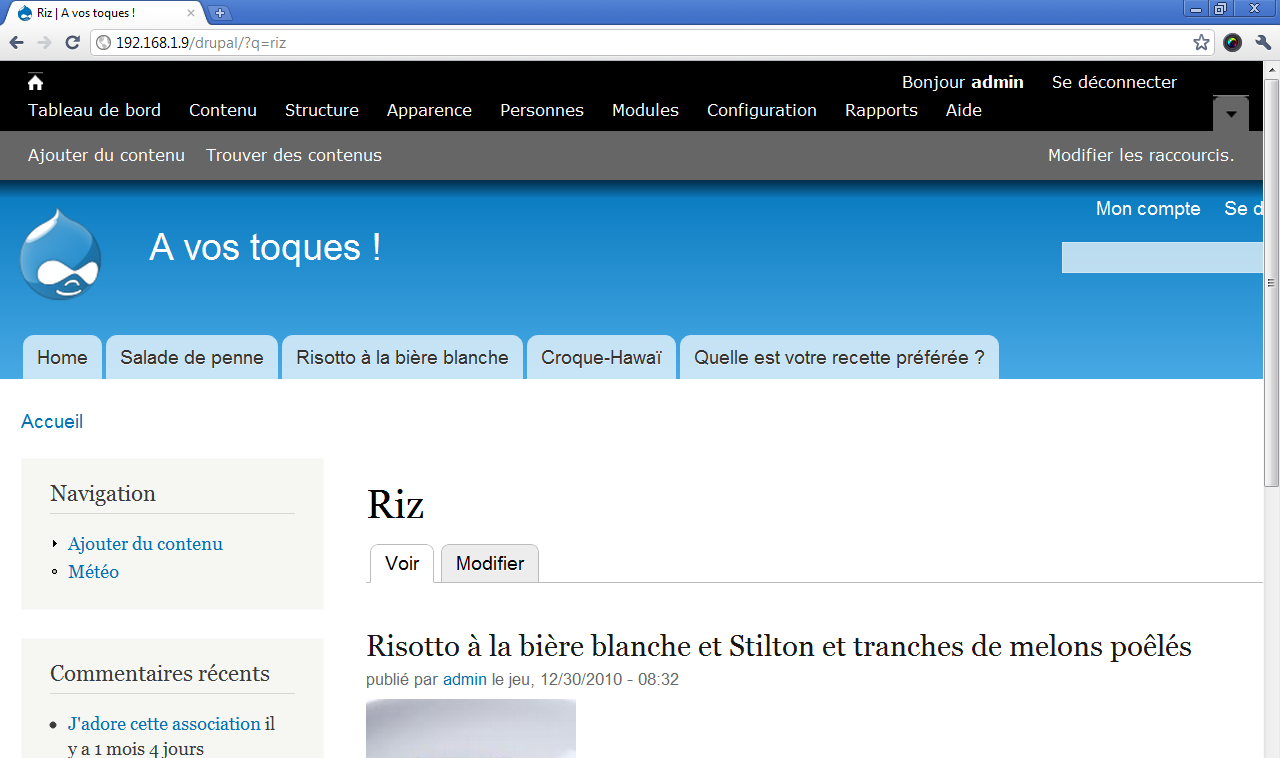Screen dimensions: 1280x758
Task: Click the home icon in admin toolbar
Action: pyautogui.click(x=36, y=83)
